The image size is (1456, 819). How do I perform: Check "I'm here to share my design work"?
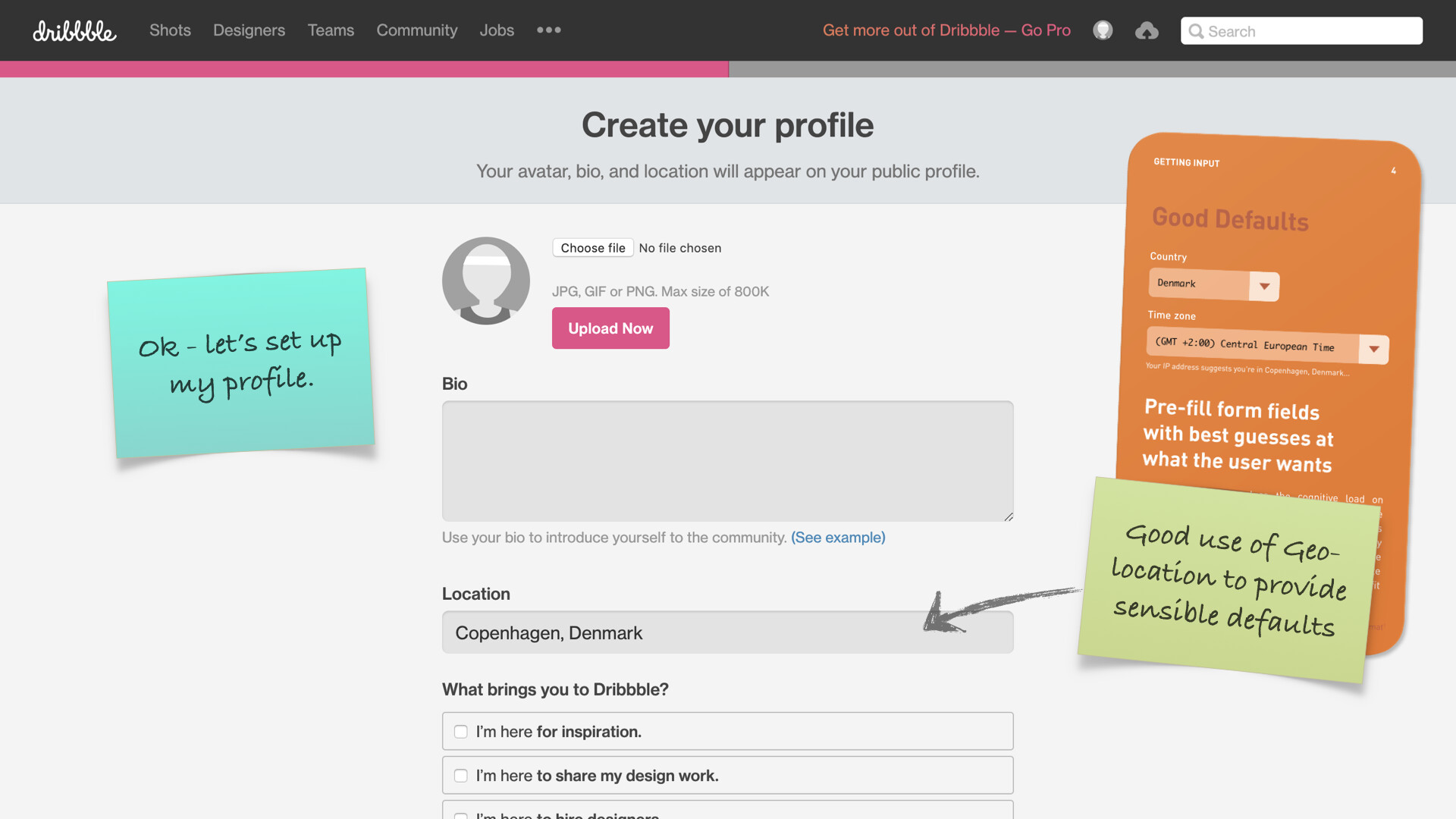(460, 776)
